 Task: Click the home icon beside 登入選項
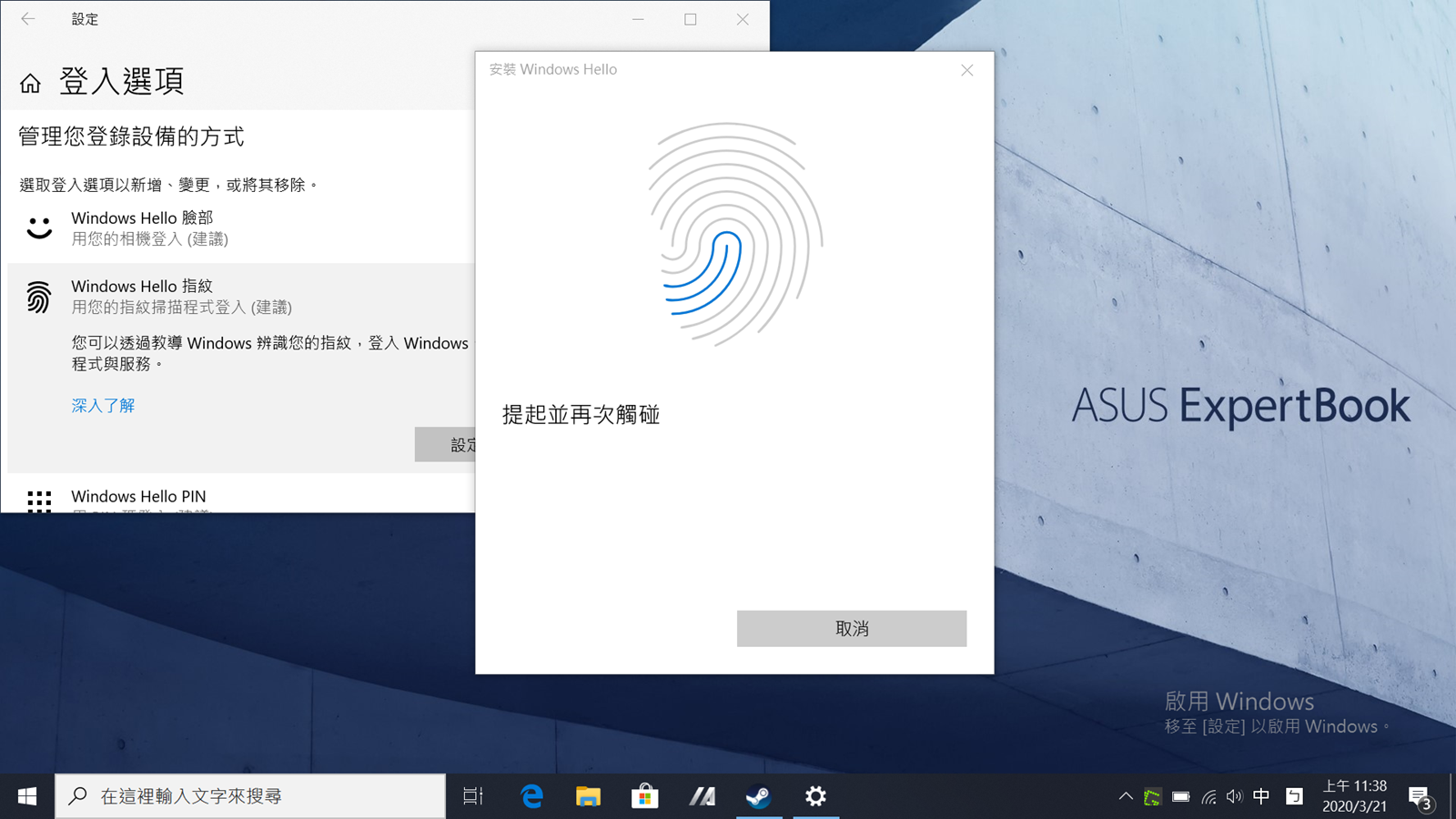[x=30, y=81]
